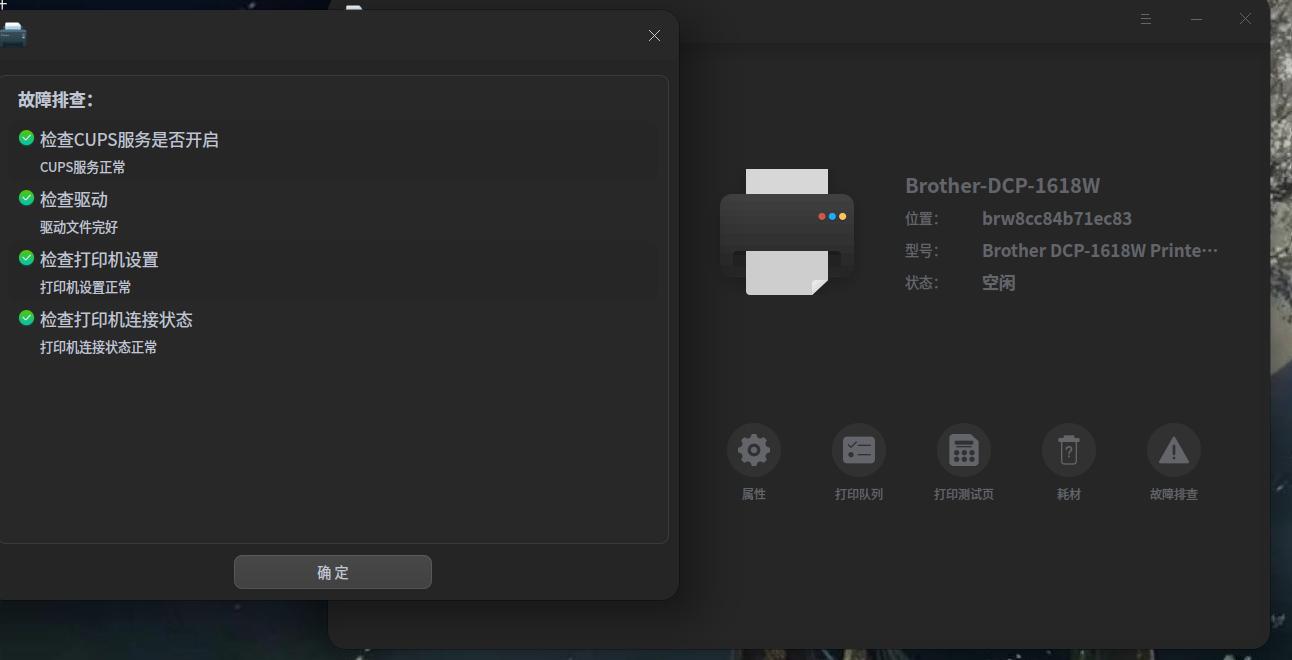Select the 检查打印机设置 result row
Screen dimensions: 1292x660
[333, 270]
